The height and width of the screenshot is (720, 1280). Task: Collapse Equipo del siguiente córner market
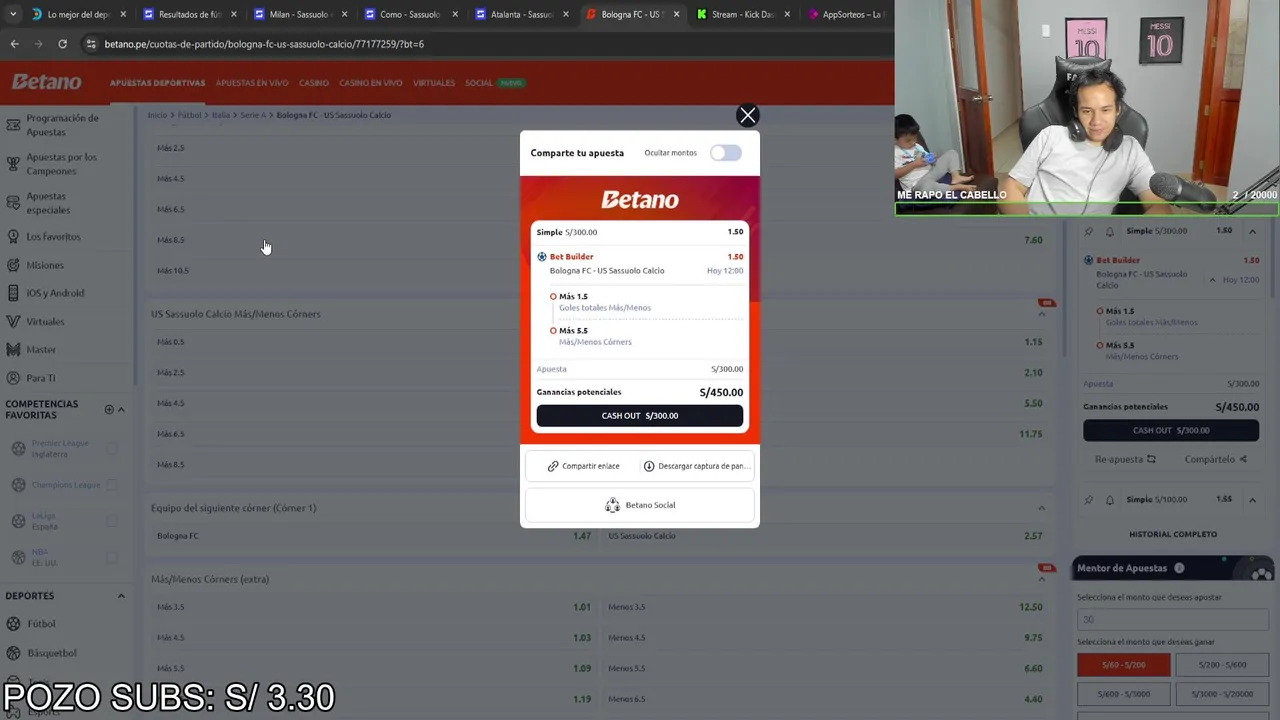click(1041, 508)
